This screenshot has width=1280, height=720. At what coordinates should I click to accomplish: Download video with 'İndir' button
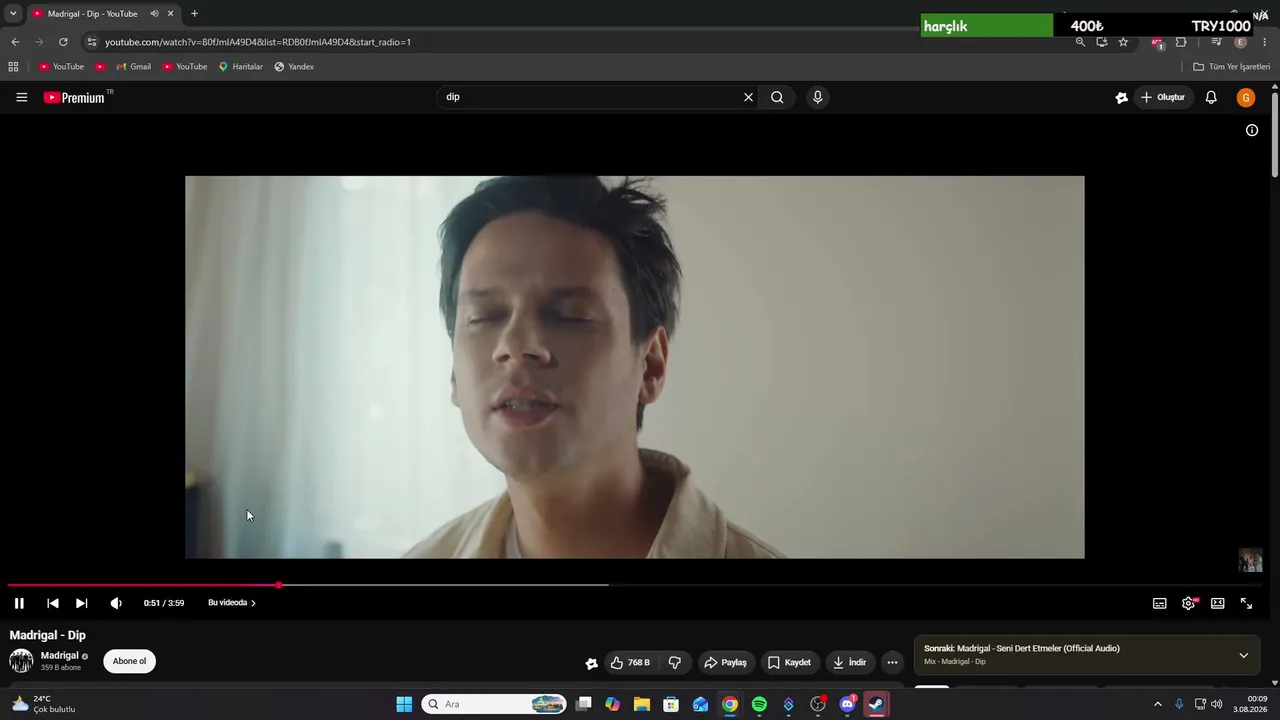(x=849, y=662)
